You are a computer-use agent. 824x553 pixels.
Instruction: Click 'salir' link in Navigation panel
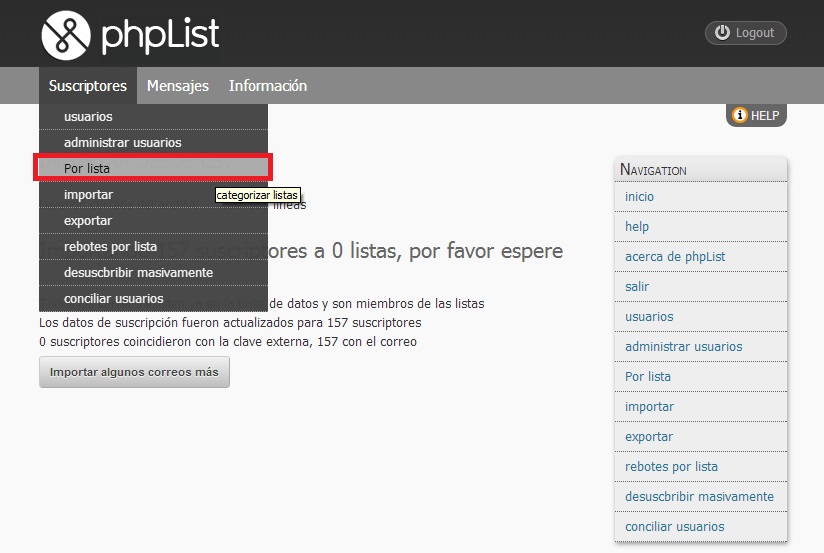click(637, 287)
